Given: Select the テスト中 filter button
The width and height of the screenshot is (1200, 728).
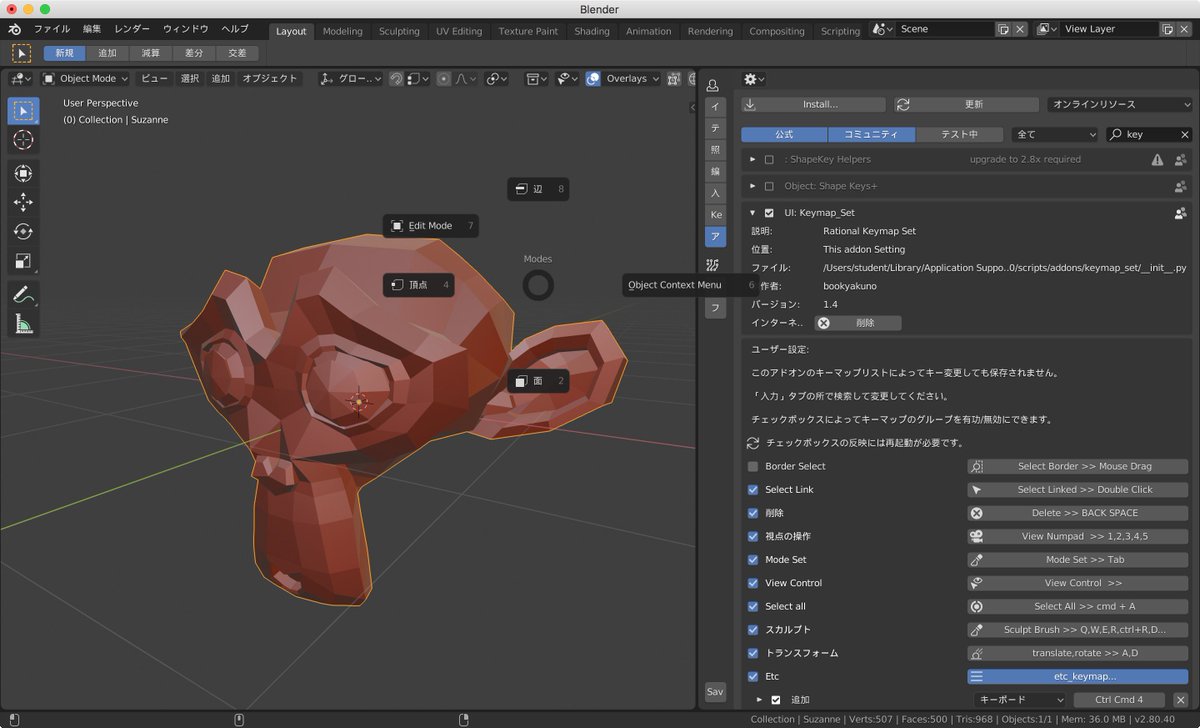Looking at the screenshot, I should (x=959, y=134).
